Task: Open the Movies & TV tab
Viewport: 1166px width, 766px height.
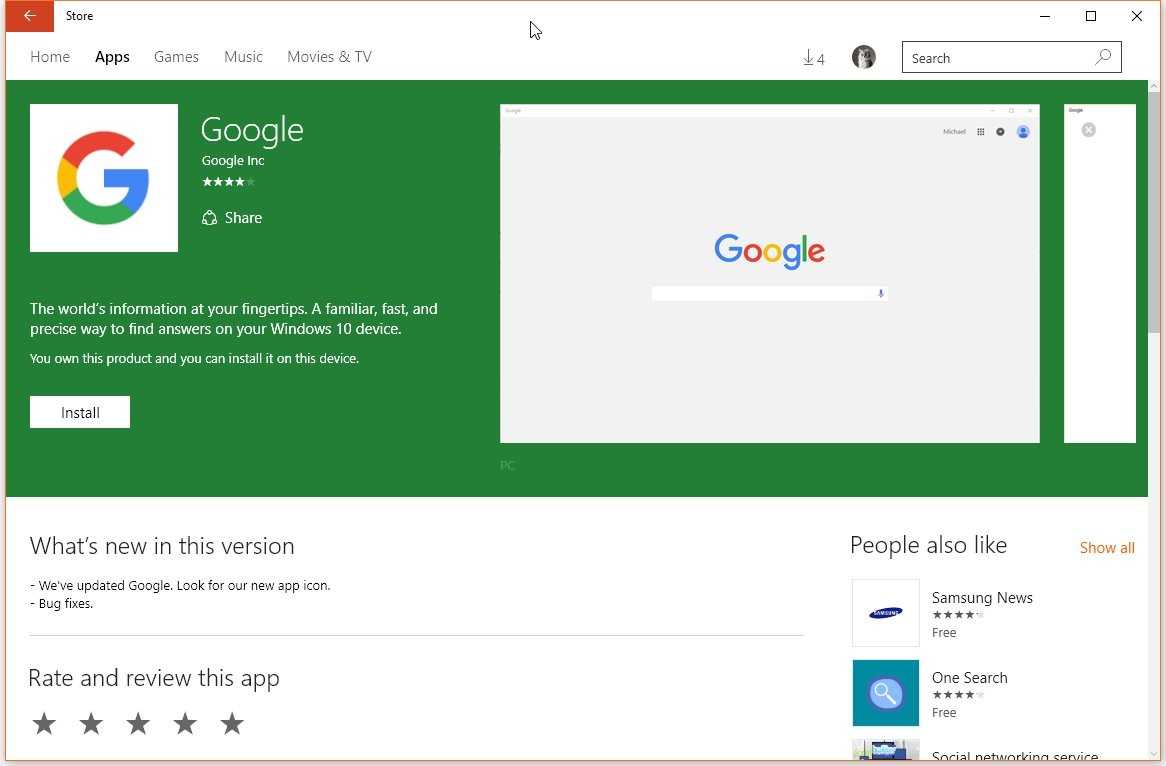Action: [329, 57]
